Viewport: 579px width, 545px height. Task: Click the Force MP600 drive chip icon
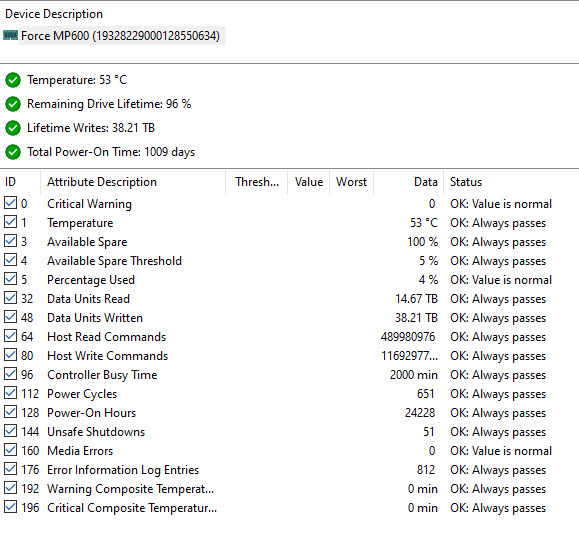(10, 35)
